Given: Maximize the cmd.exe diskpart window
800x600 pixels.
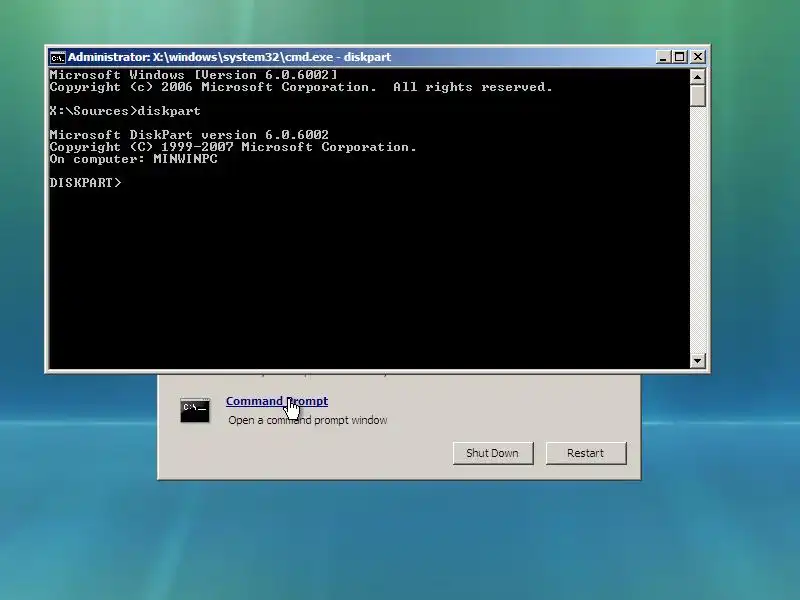Looking at the screenshot, I should pyautogui.click(x=680, y=57).
